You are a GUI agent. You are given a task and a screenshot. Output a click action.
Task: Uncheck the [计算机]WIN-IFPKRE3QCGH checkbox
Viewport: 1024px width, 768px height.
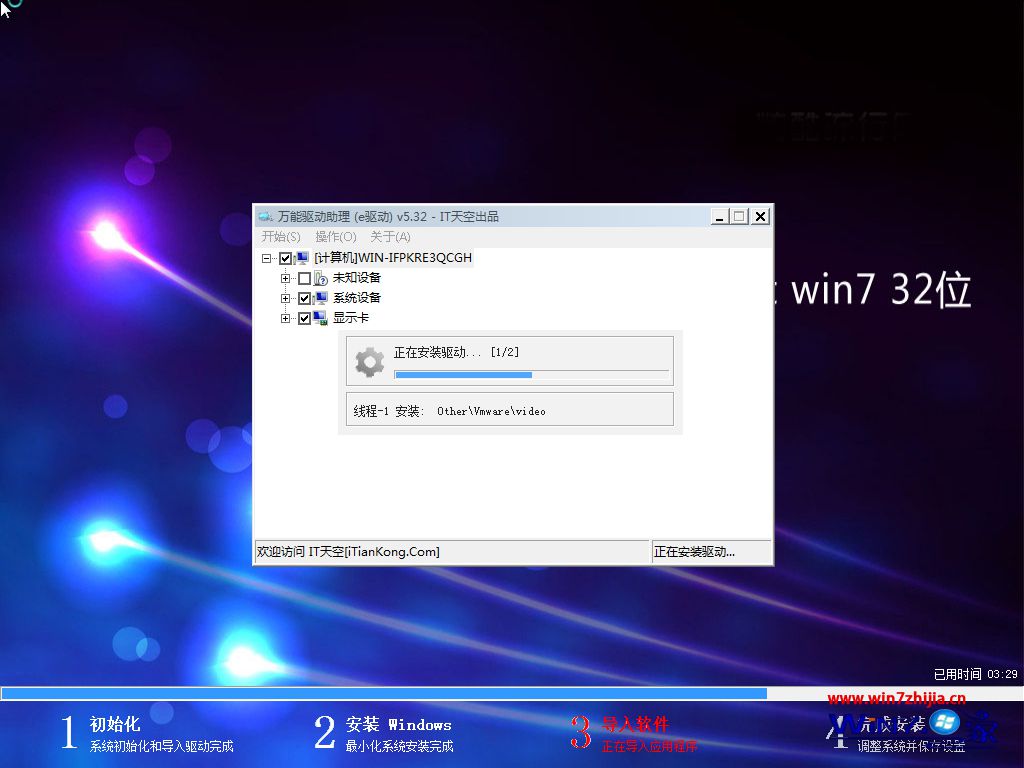point(285,258)
